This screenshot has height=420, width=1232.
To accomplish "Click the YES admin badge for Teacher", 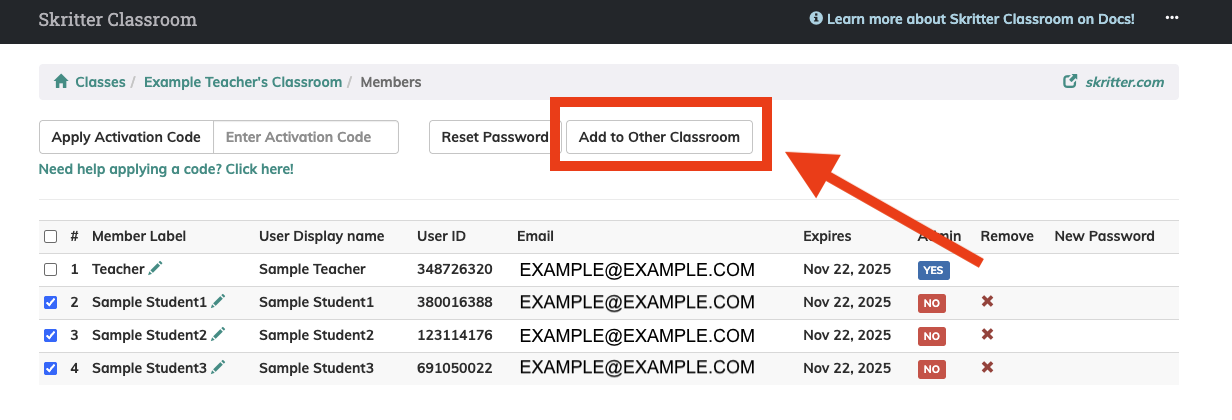I will pos(933,270).
